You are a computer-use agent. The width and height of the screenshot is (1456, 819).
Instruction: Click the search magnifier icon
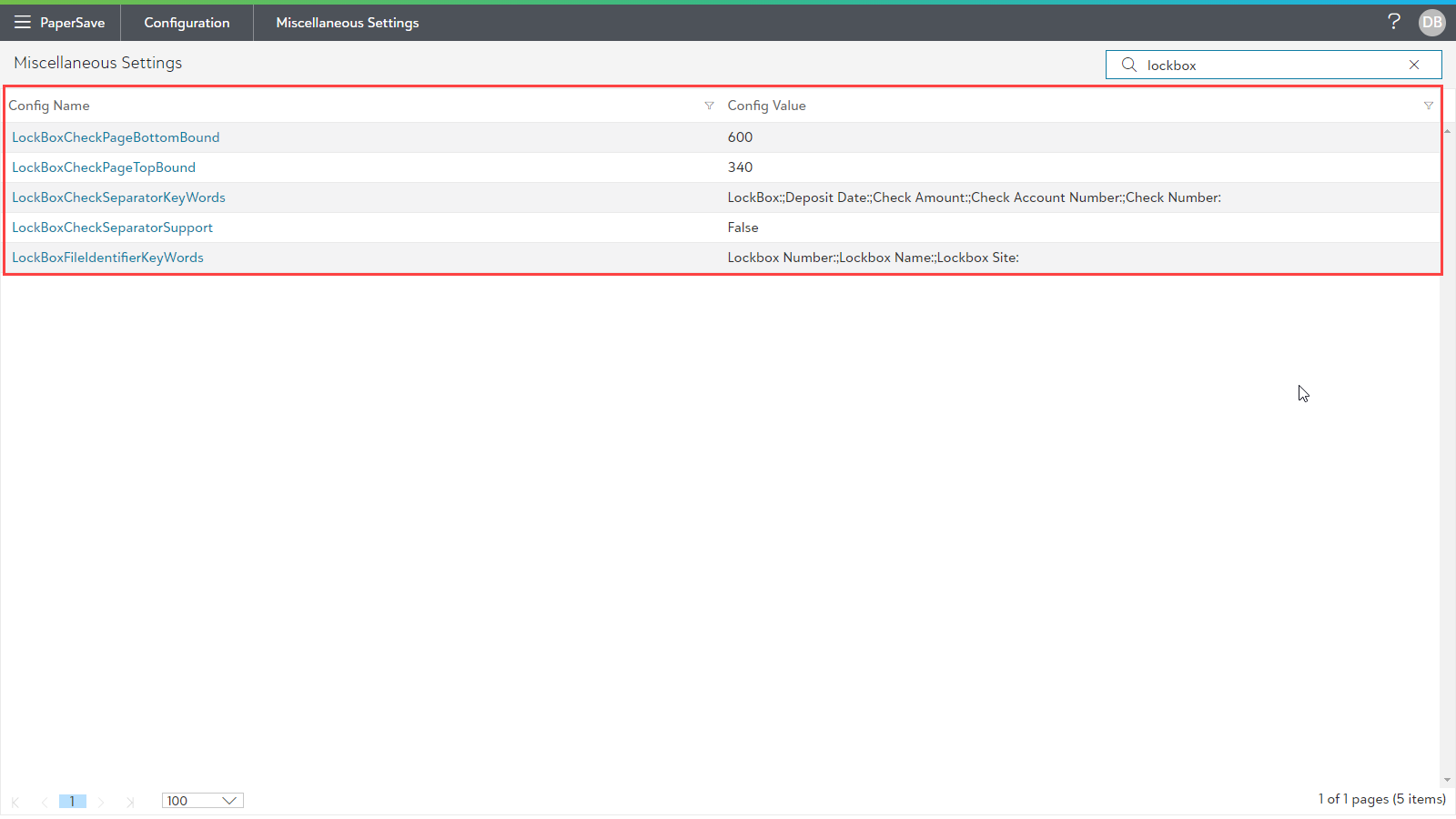point(1129,65)
